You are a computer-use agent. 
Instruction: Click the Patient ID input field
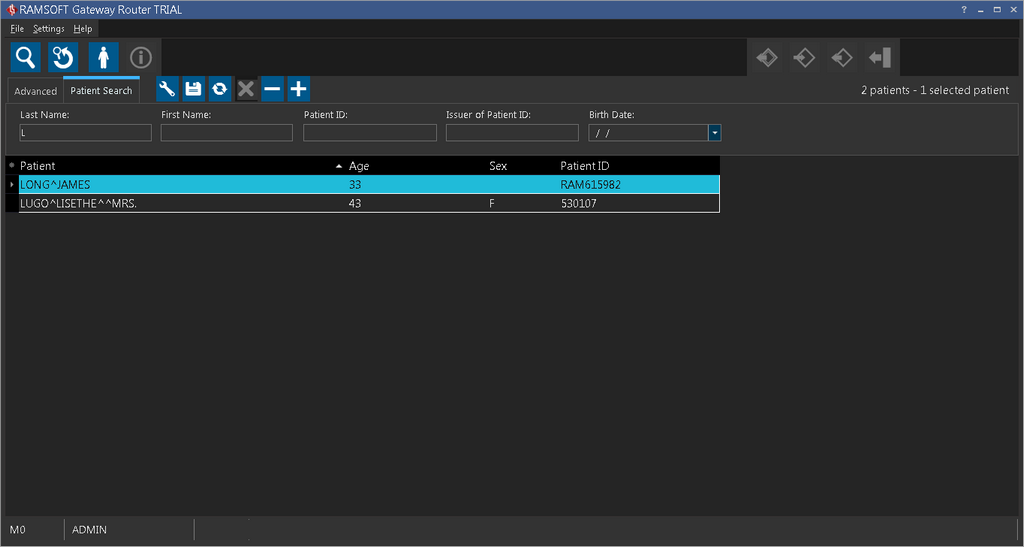click(x=370, y=133)
